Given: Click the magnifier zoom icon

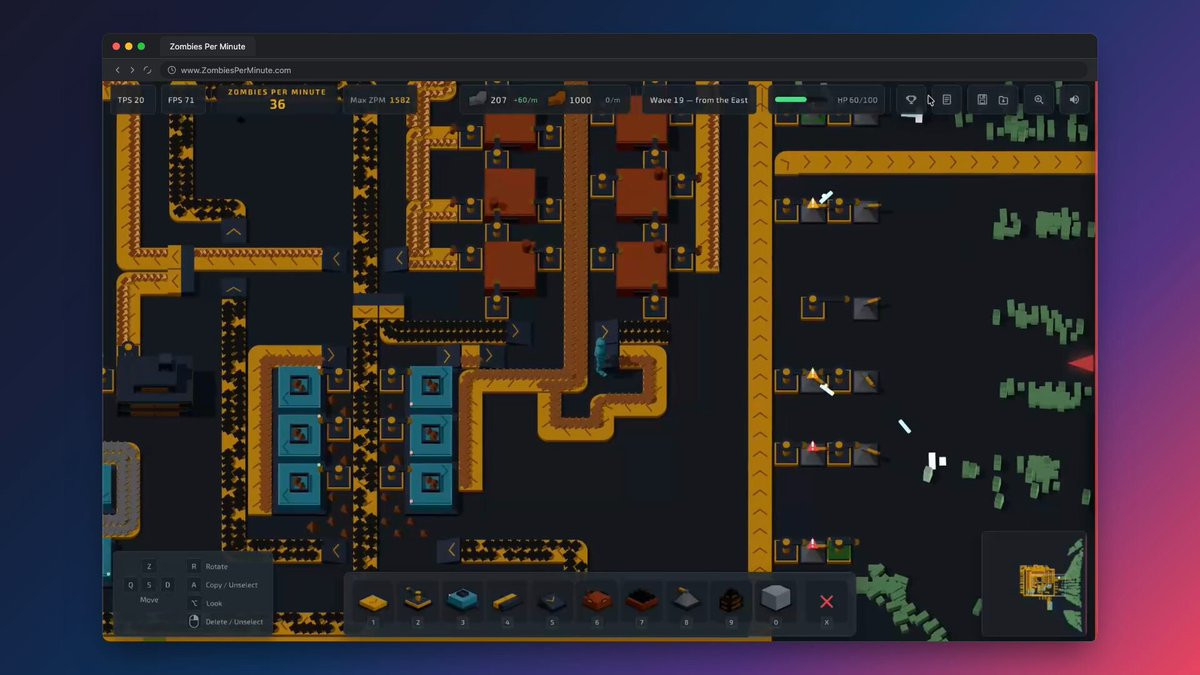Looking at the screenshot, I should 1039,100.
